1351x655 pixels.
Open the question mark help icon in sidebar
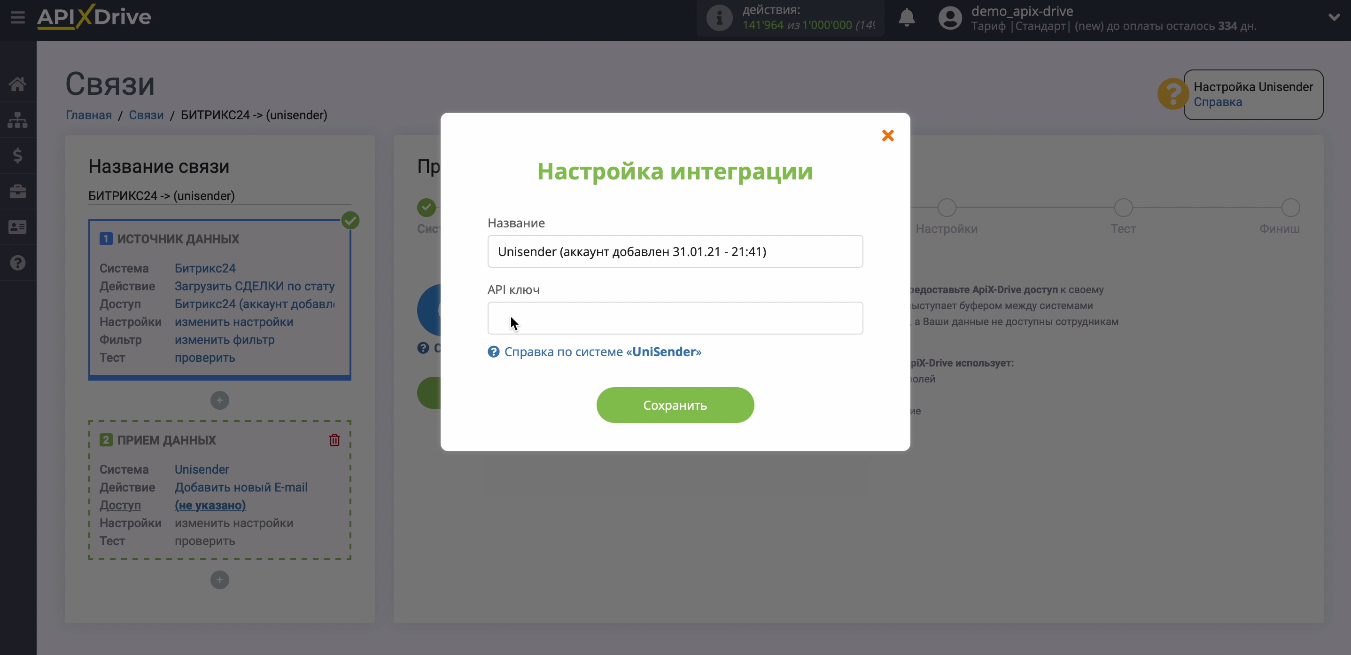click(17, 263)
